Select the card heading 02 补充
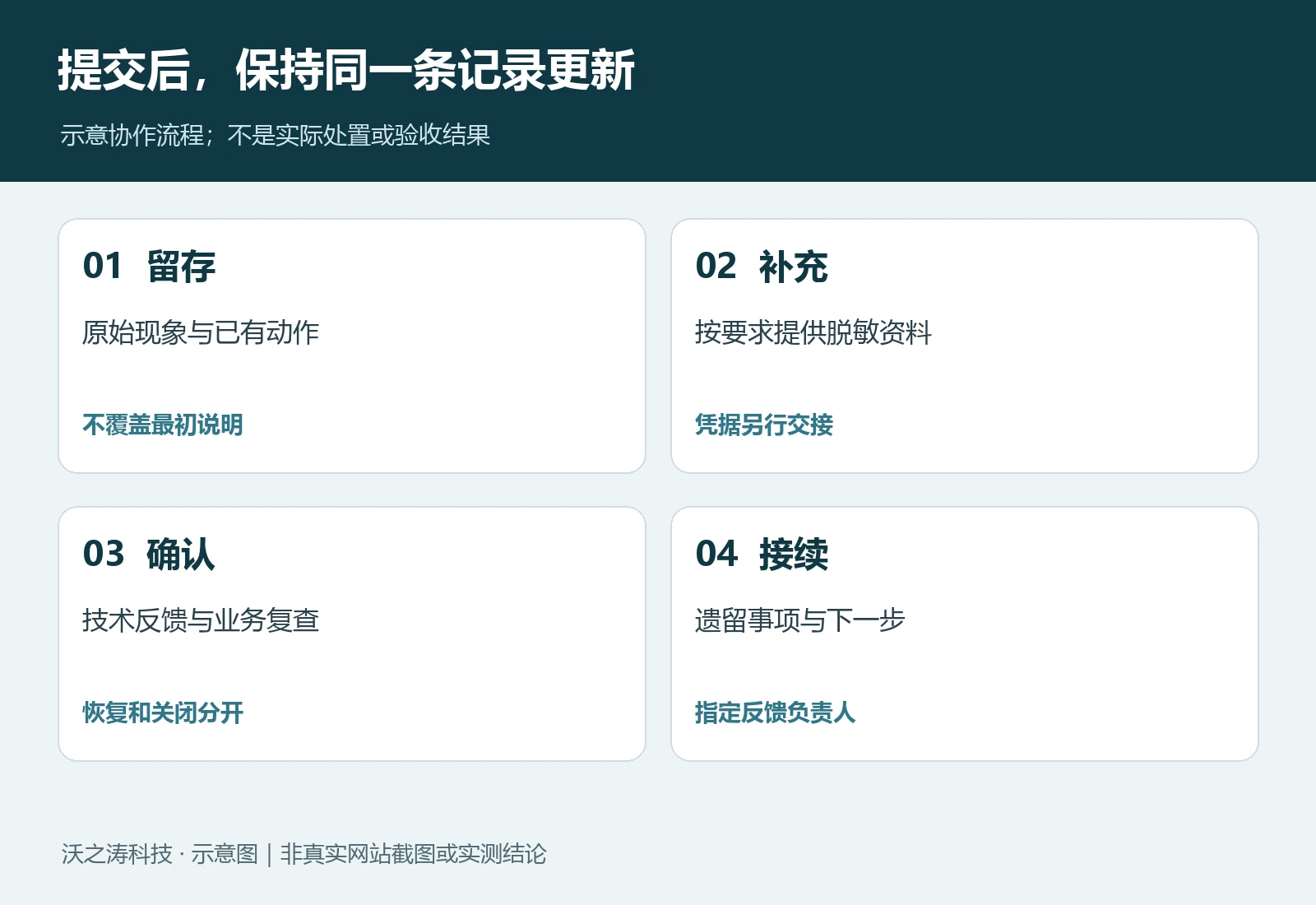 click(762, 267)
